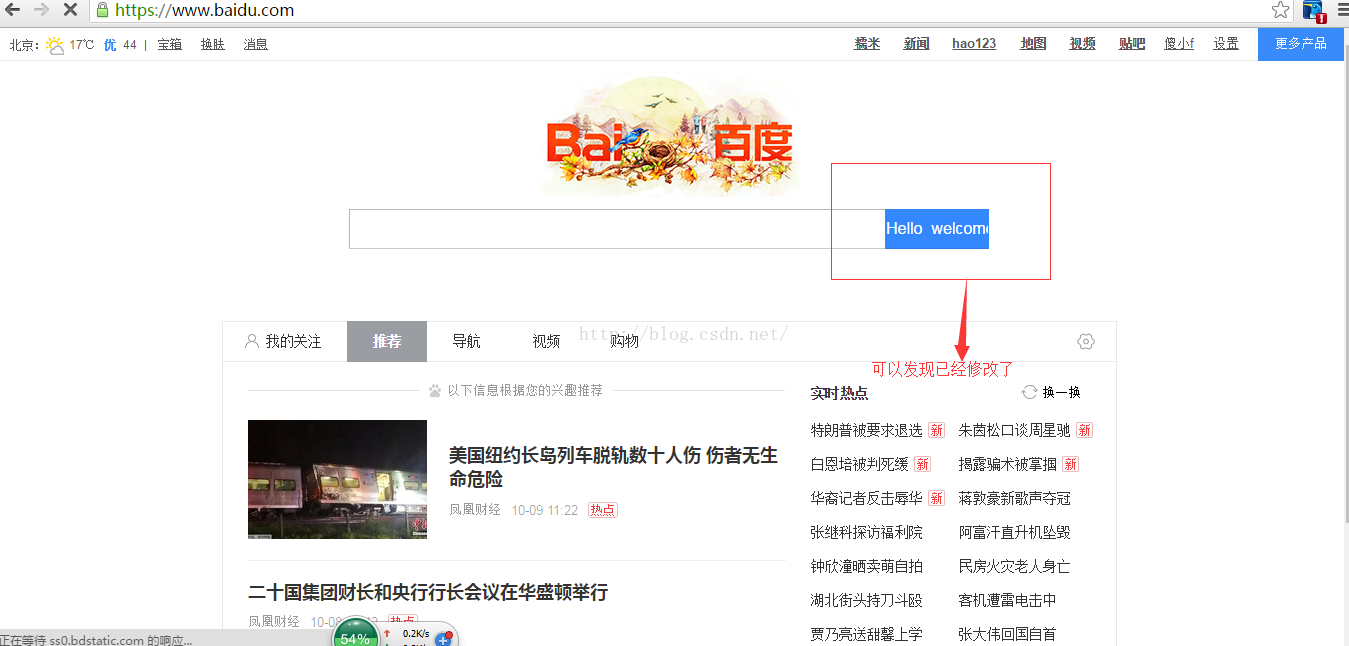
Task: Open hot topic 阿富汗直升机坠毁
Action: pyautogui.click(x=1014, y=532)
